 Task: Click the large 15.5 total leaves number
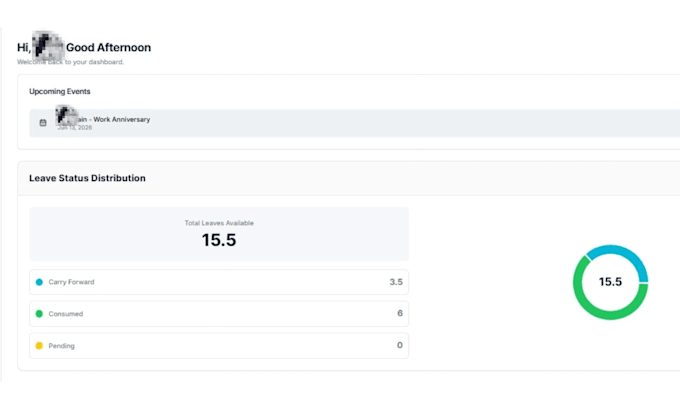click(x=219, y=240)
